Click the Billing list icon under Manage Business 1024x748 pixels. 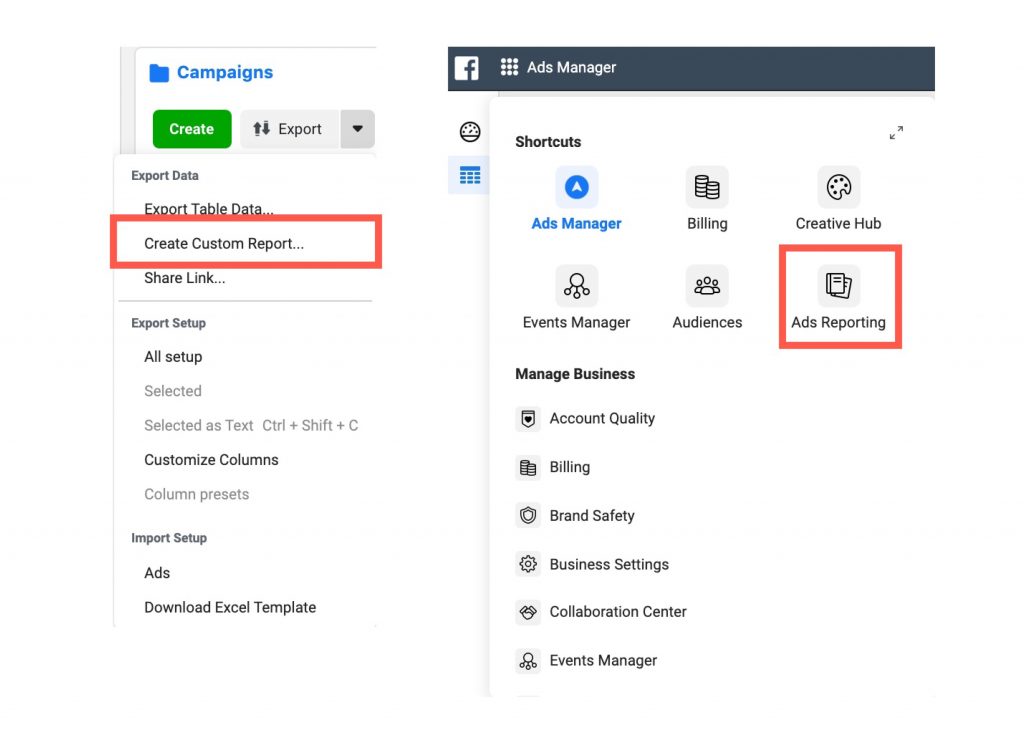(x=528, y=467)
